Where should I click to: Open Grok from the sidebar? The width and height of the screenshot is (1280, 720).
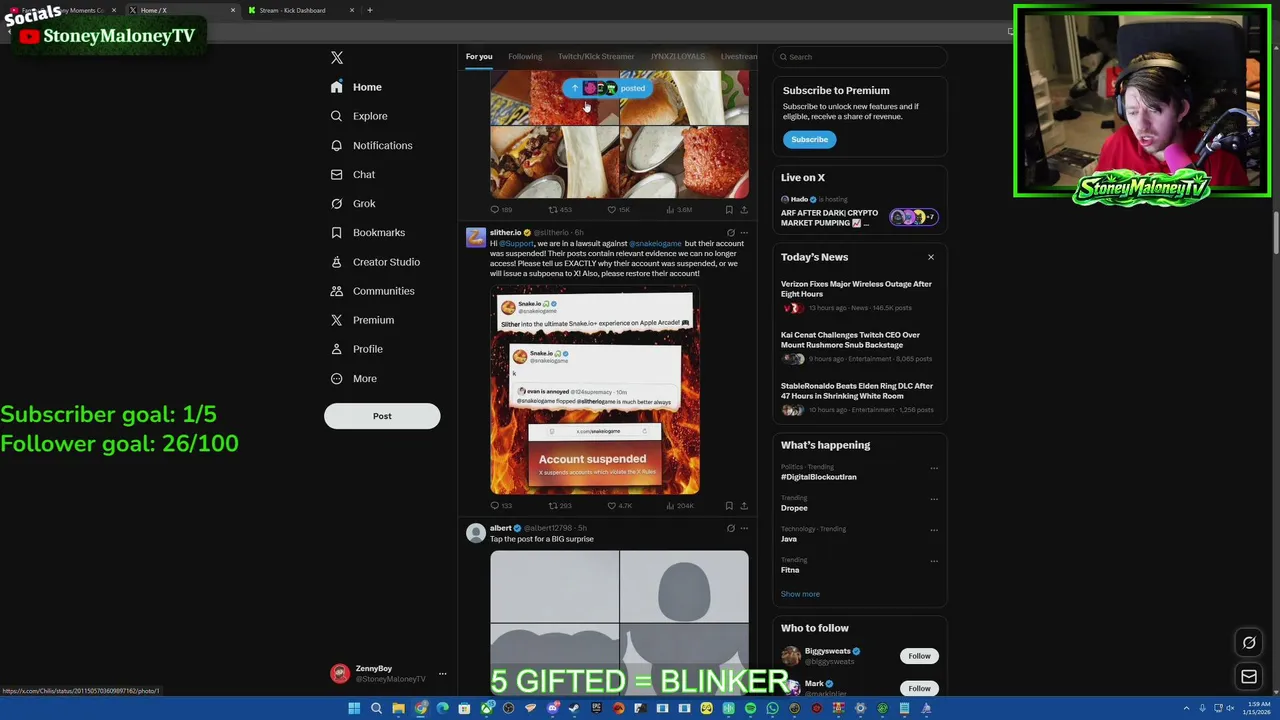coord(352,203)
